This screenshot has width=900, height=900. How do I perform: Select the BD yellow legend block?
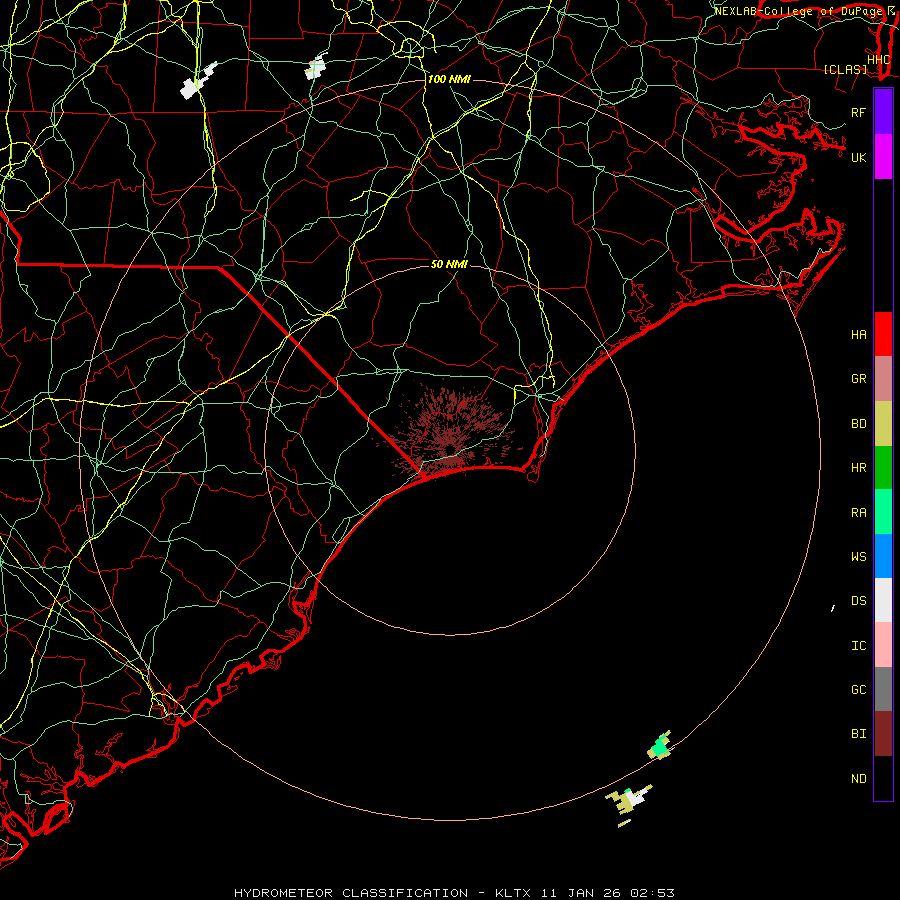point(883,423)
